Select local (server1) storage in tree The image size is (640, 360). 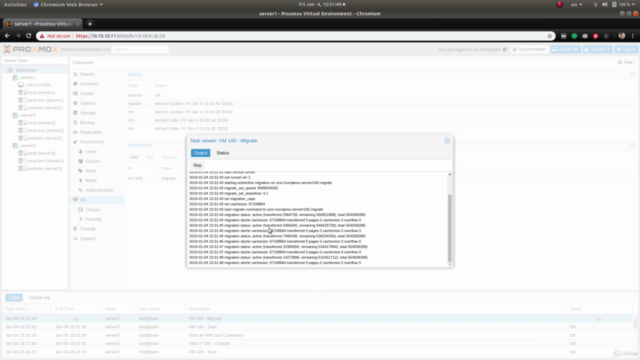tap(41, 93)
